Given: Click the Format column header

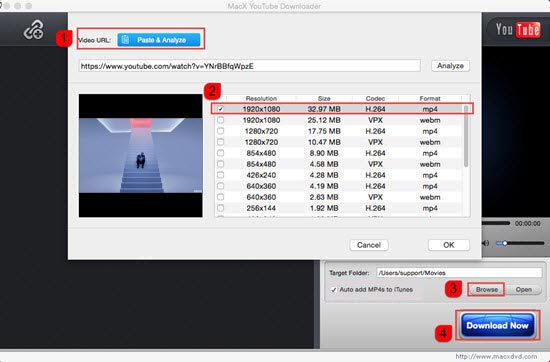Looking at the screenshot, I should 430,99.
